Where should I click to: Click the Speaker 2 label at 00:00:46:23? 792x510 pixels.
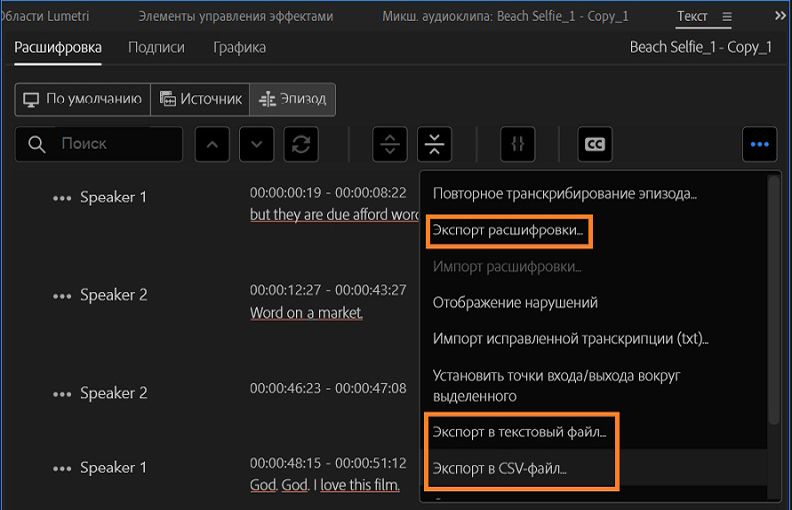pos(114,393)
